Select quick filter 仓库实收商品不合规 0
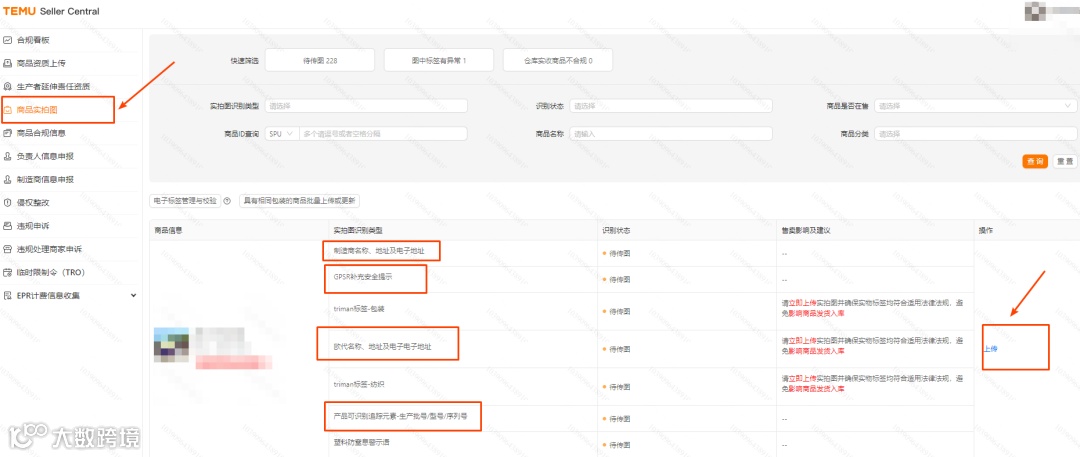Viewport: 1080px width, 457px height. coord(558,61)
